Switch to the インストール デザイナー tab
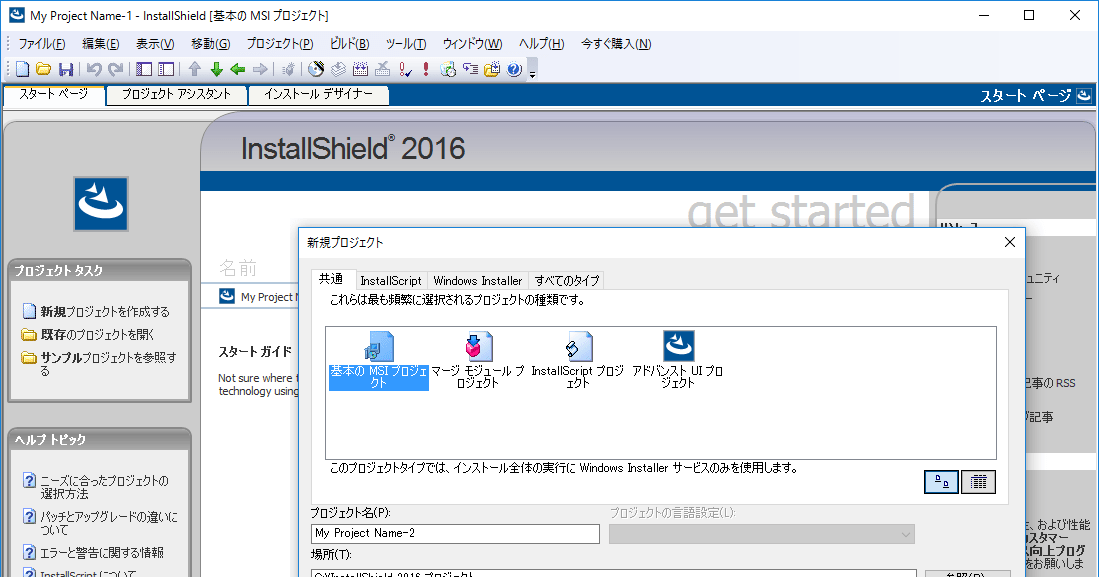 [x=318, y=95]
